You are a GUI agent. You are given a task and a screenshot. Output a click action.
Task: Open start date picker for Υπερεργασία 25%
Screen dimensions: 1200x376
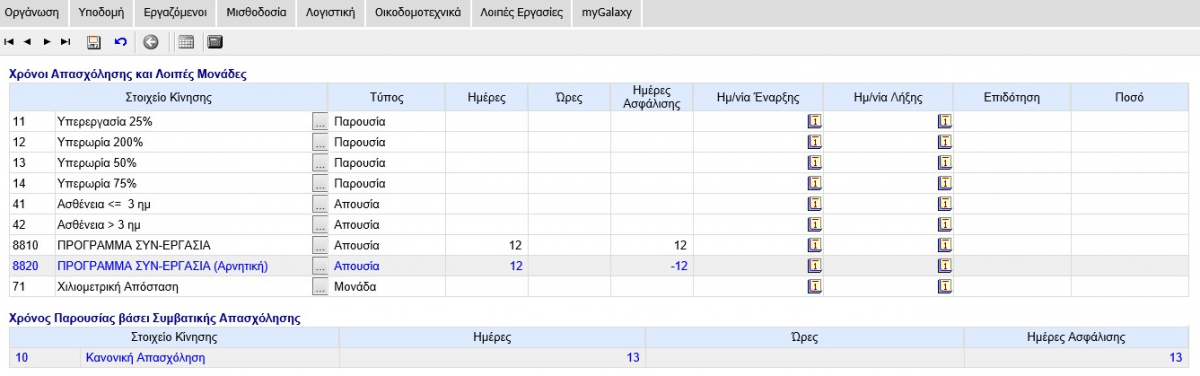(814, 121)
